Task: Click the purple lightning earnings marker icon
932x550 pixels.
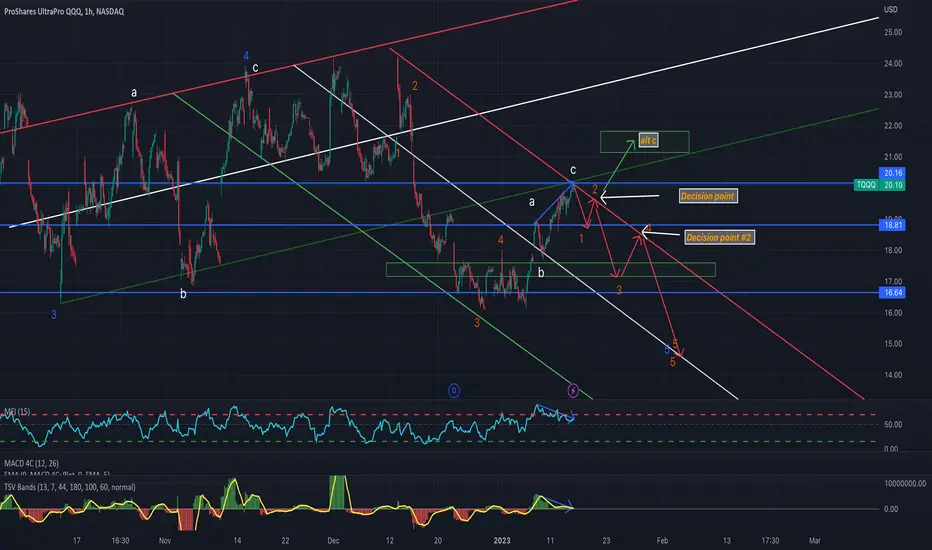Action: 573,391
